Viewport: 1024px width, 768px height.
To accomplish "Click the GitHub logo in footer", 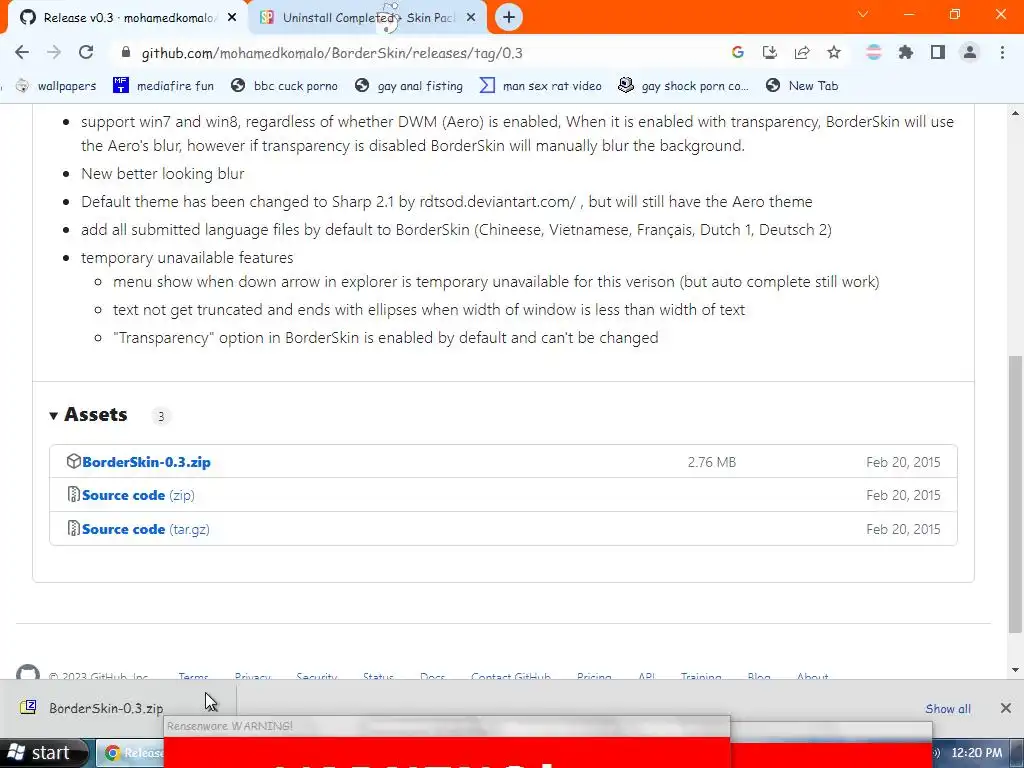I will tap(27, 673).
